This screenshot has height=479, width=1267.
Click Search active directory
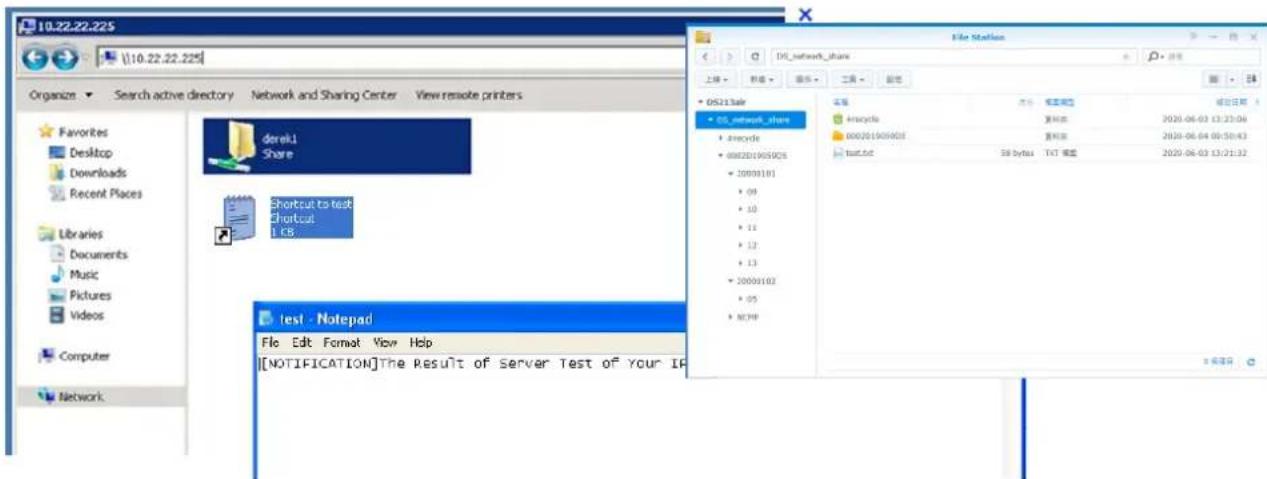[173, 95]
